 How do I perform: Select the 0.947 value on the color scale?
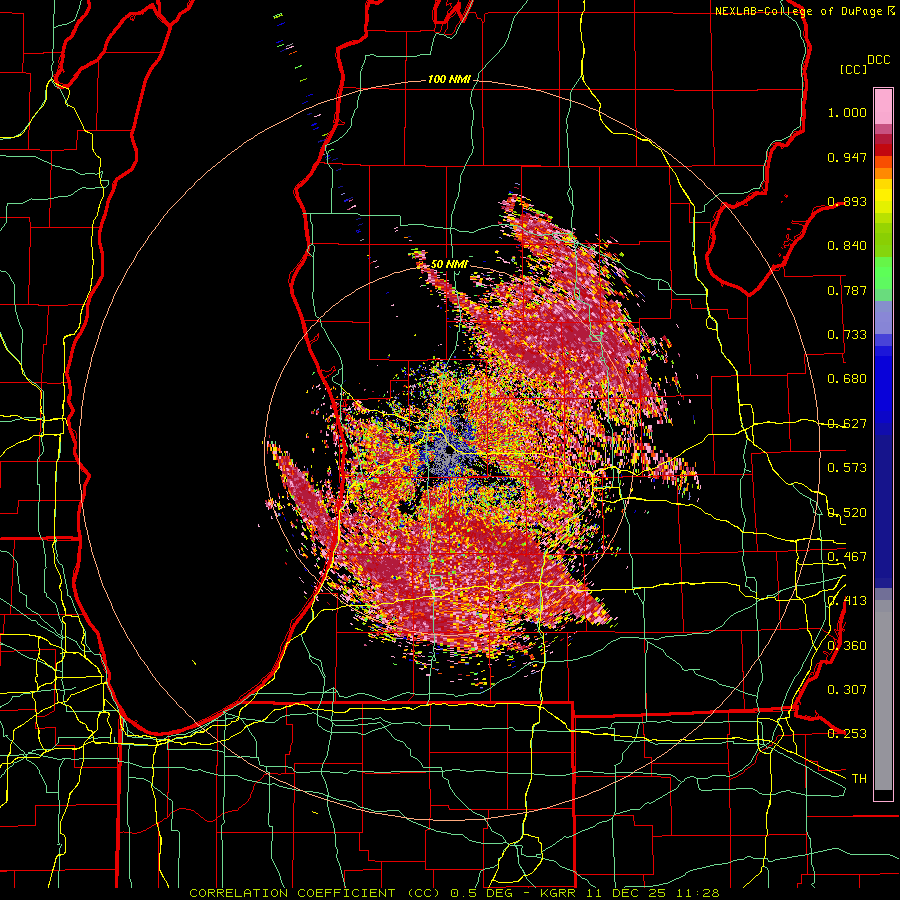847,157
